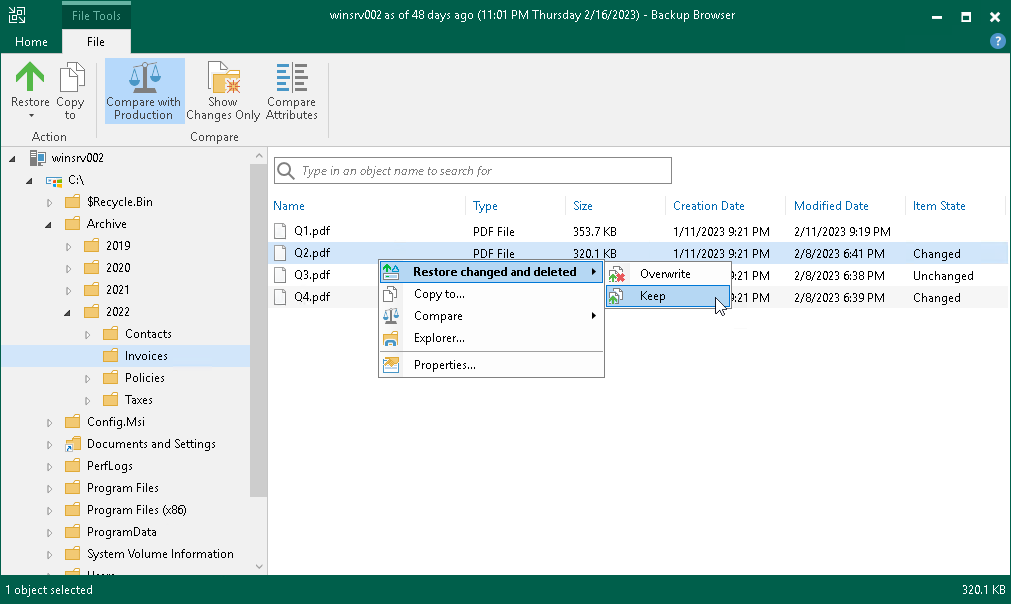Click the green Restore arrow icon
Screen dimensions: 1011x604
click(29, 77)
